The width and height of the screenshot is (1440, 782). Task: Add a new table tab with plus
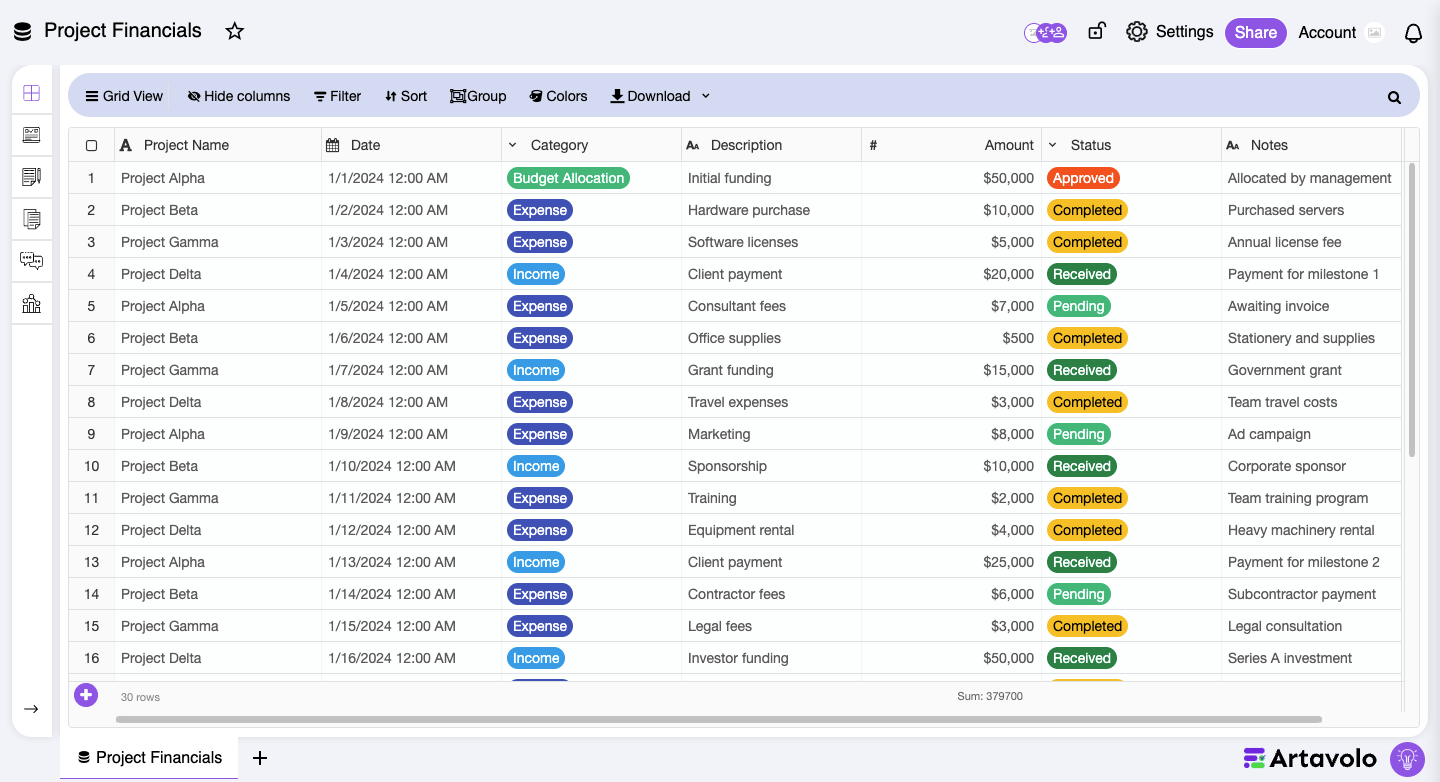point(260,758)
